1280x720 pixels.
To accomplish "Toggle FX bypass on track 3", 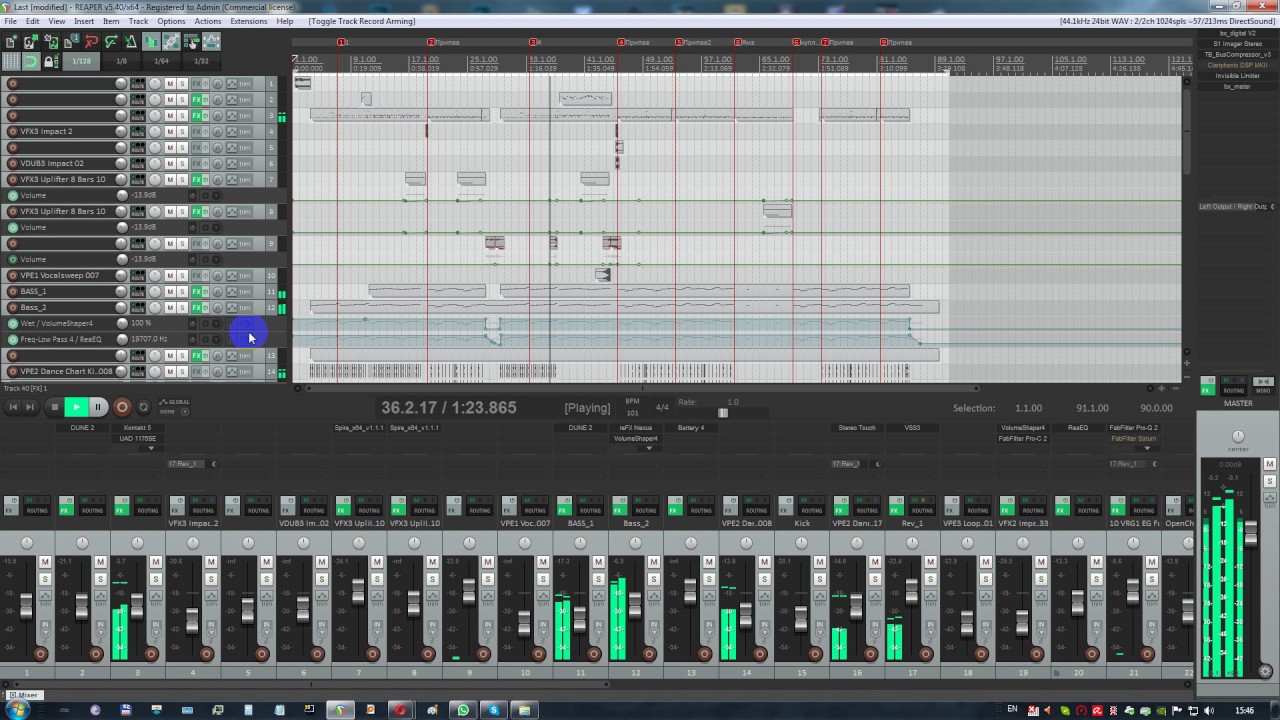I will [206, 115].
